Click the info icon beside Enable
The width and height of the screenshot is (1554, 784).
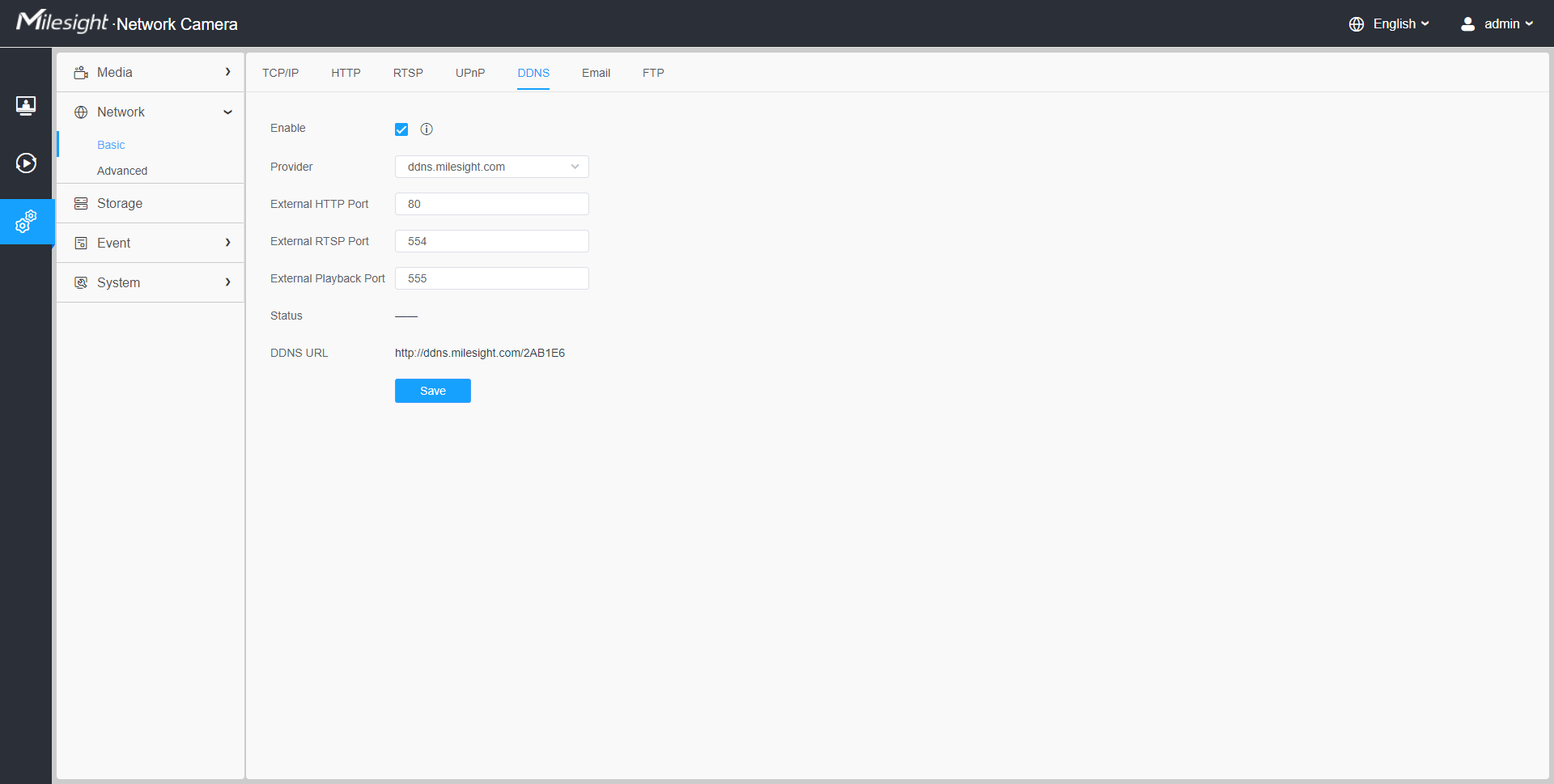tap(427, 129)
